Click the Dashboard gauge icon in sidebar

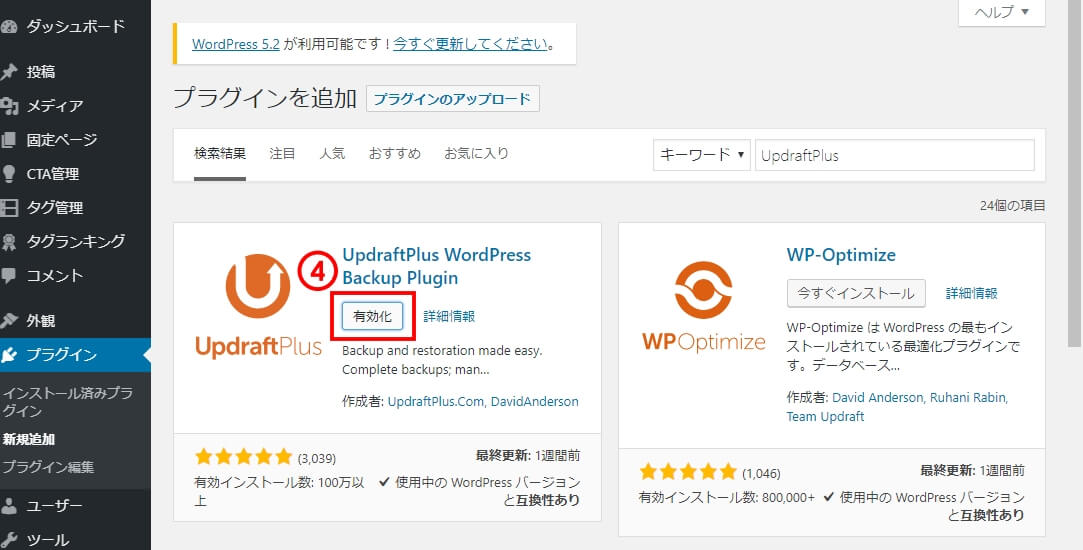pos(8,27)
